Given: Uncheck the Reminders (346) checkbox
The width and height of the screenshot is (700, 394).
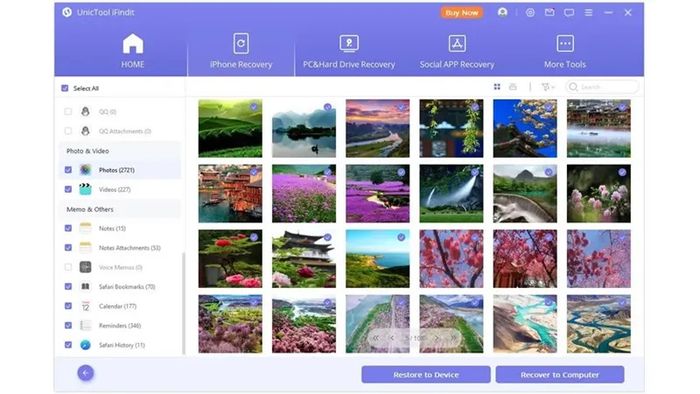Looking at the screenshot, I should pyautogui.click(x=68, y=325).
